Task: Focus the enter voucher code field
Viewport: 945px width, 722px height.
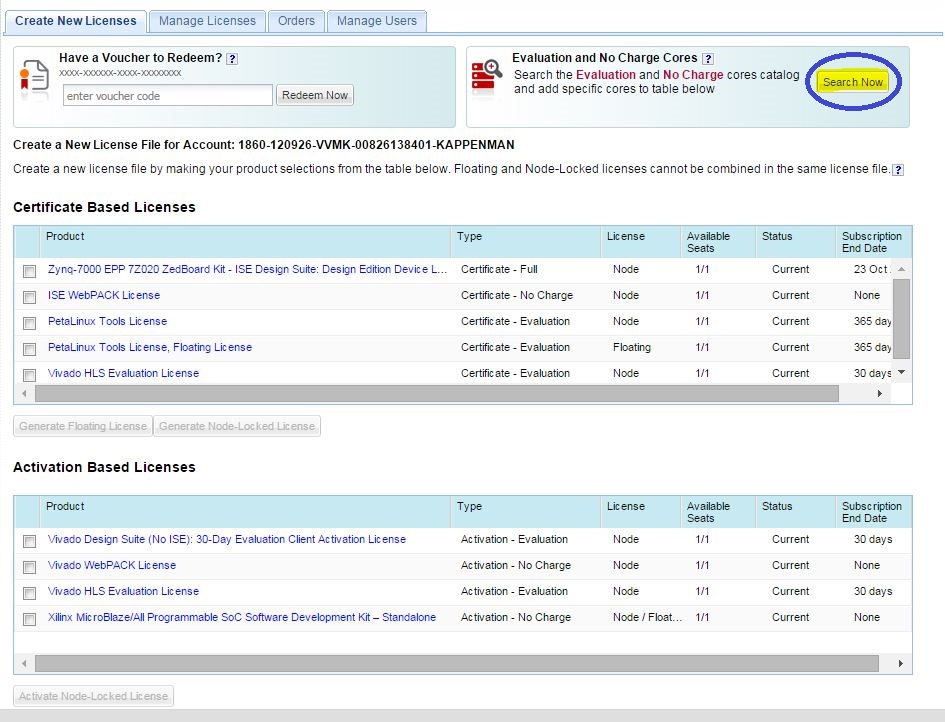Action: pos(168,95)
